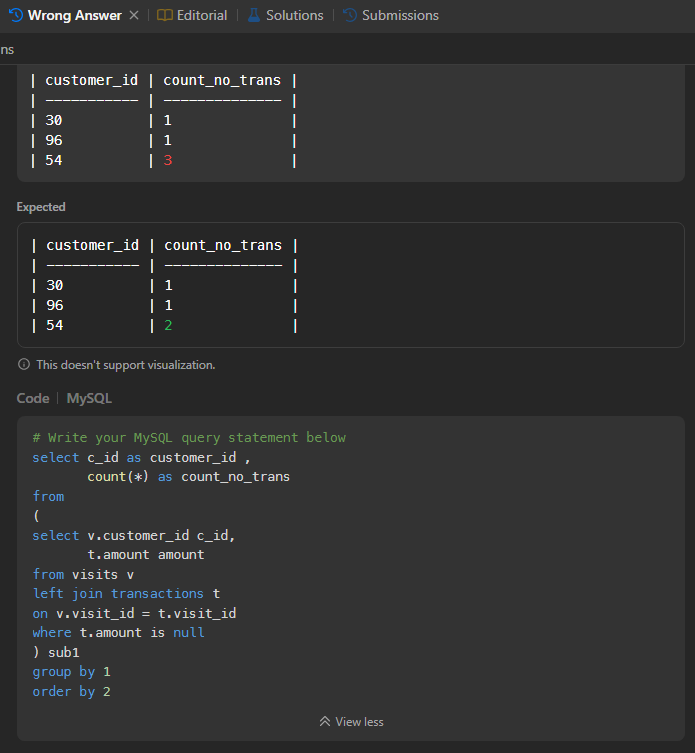Image resolution: width=695 pixels, height=753 pixels.
Task: Click the red 3 in output table
Action: 168,160
